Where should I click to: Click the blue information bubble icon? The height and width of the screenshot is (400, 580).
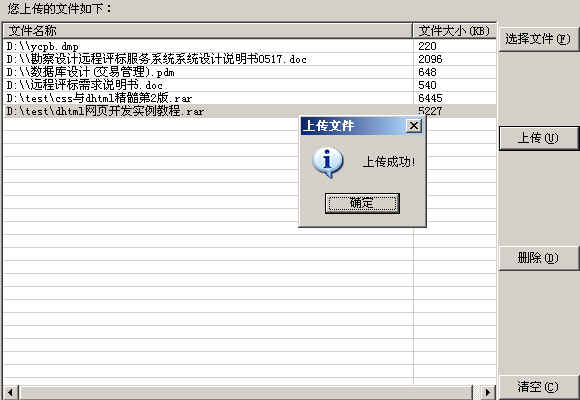click(x=327, y=162)
